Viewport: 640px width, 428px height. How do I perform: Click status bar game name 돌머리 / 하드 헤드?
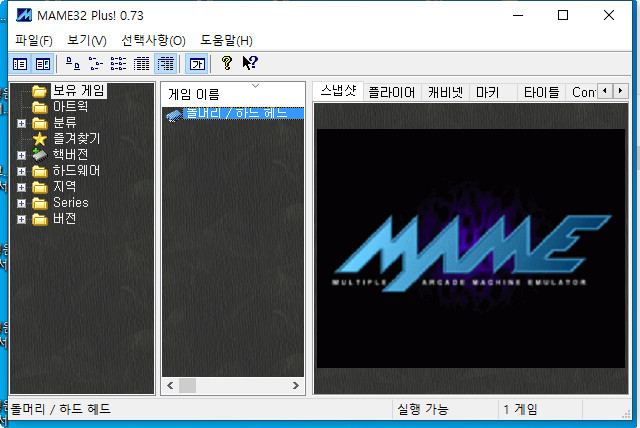[x=60, y=409]
